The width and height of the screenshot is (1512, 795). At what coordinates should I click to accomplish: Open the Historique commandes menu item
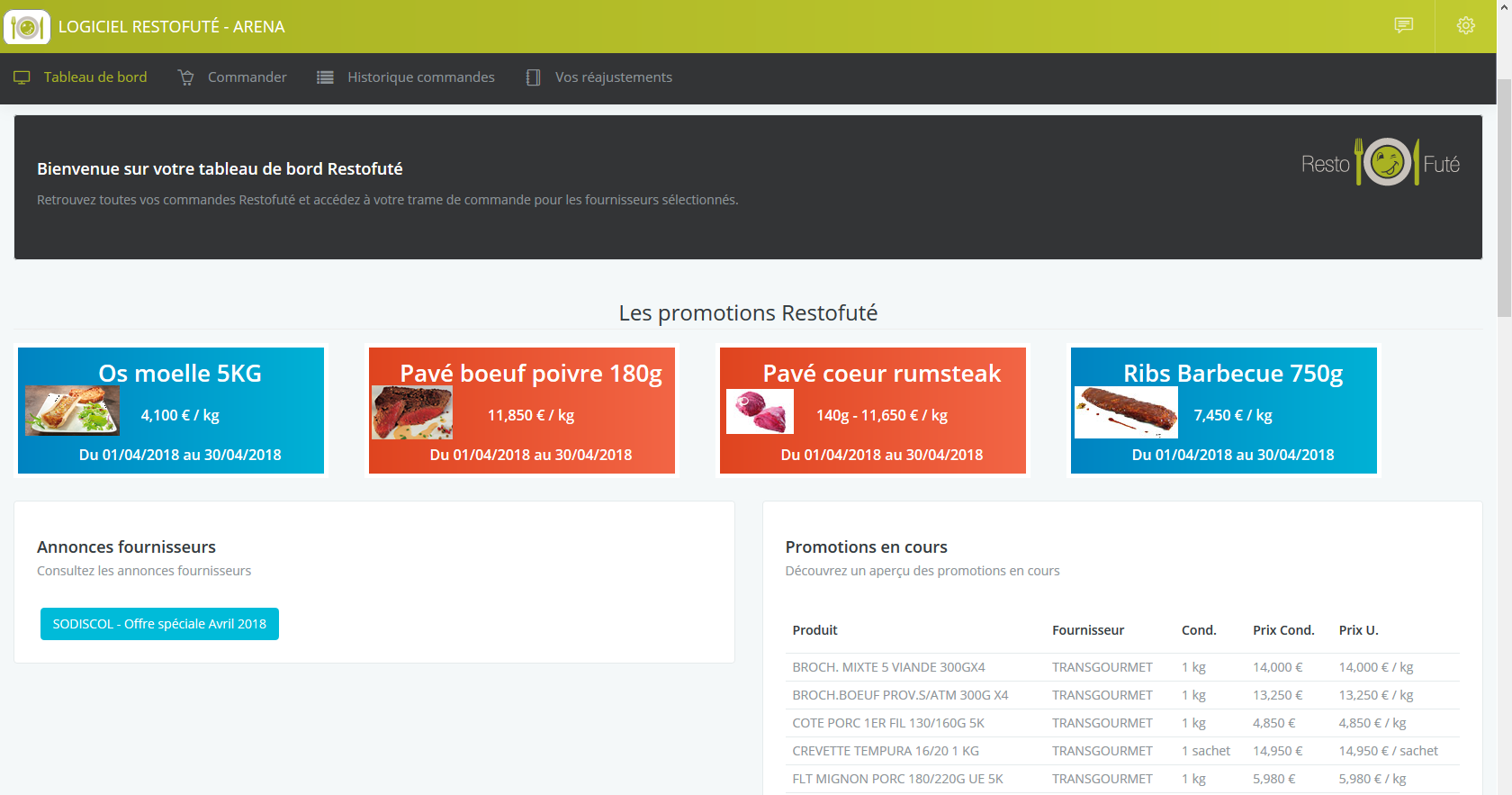[x=420, y=77]
